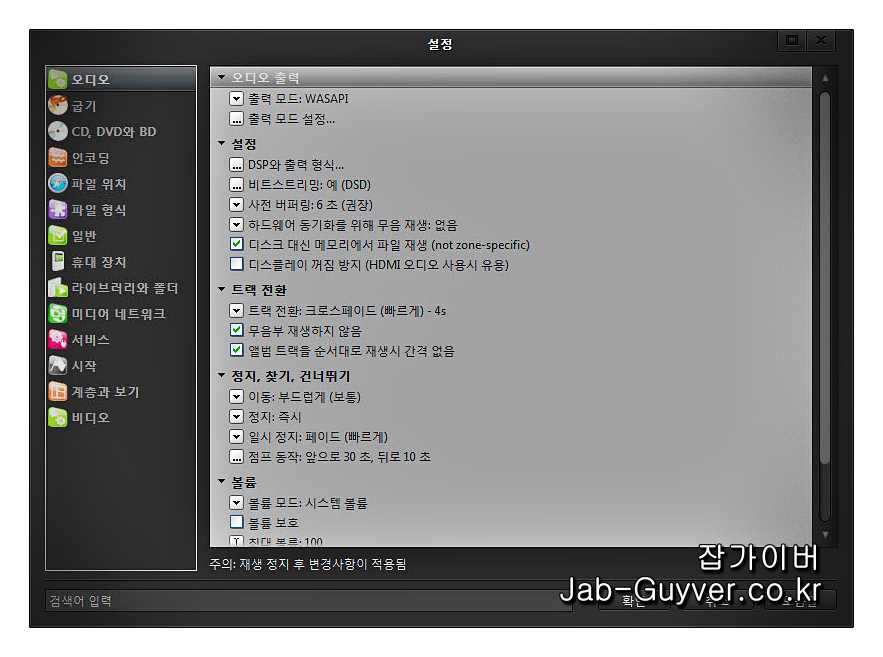
Task: Open 사전 버퍼링 dropdown
Action: [x=237, y=204]
